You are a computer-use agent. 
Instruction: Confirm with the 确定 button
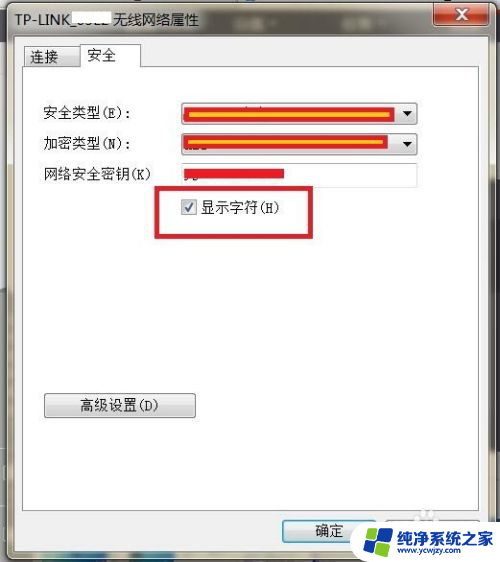[x=329, y=531]
